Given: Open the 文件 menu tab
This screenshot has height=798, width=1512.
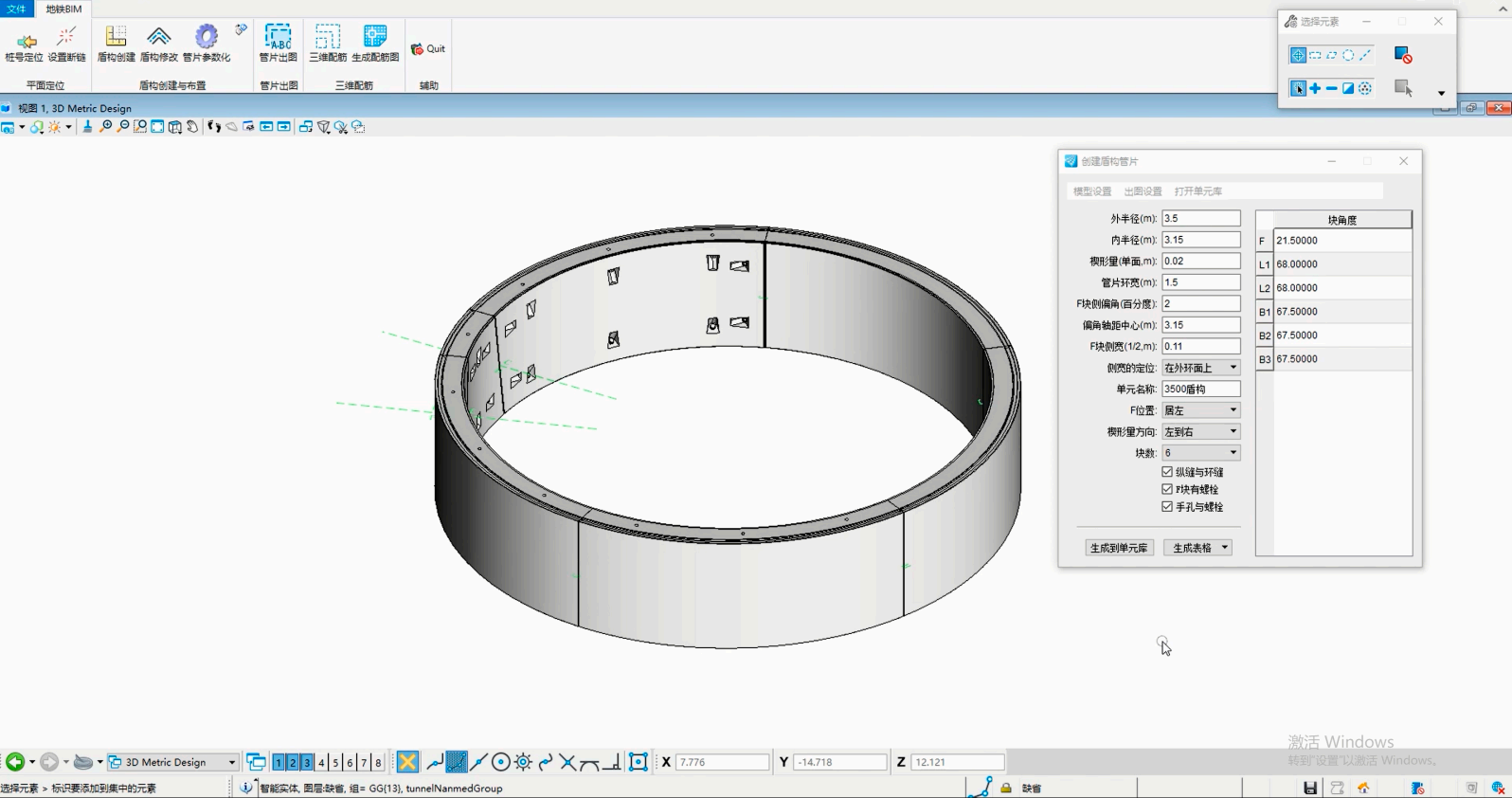Looking at the screenshot, I should click(17, 9).
